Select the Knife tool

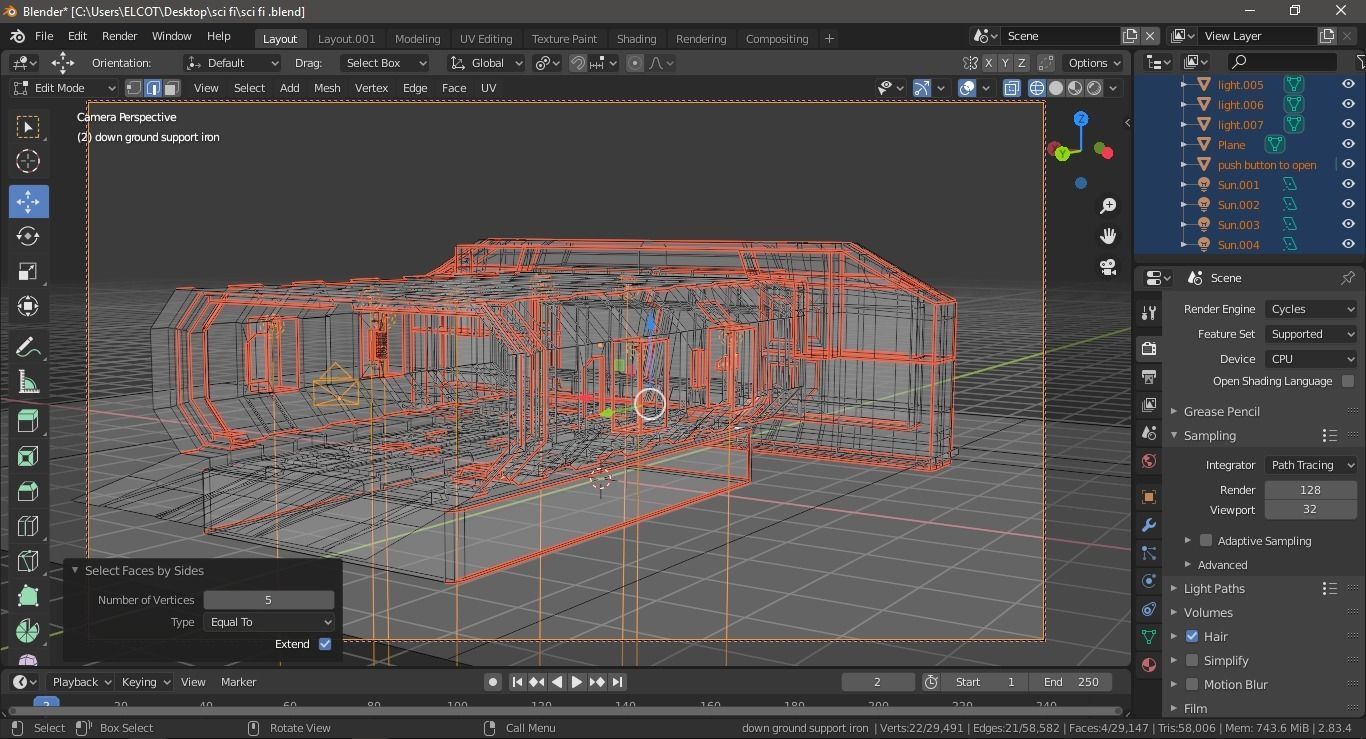[28, 561]
